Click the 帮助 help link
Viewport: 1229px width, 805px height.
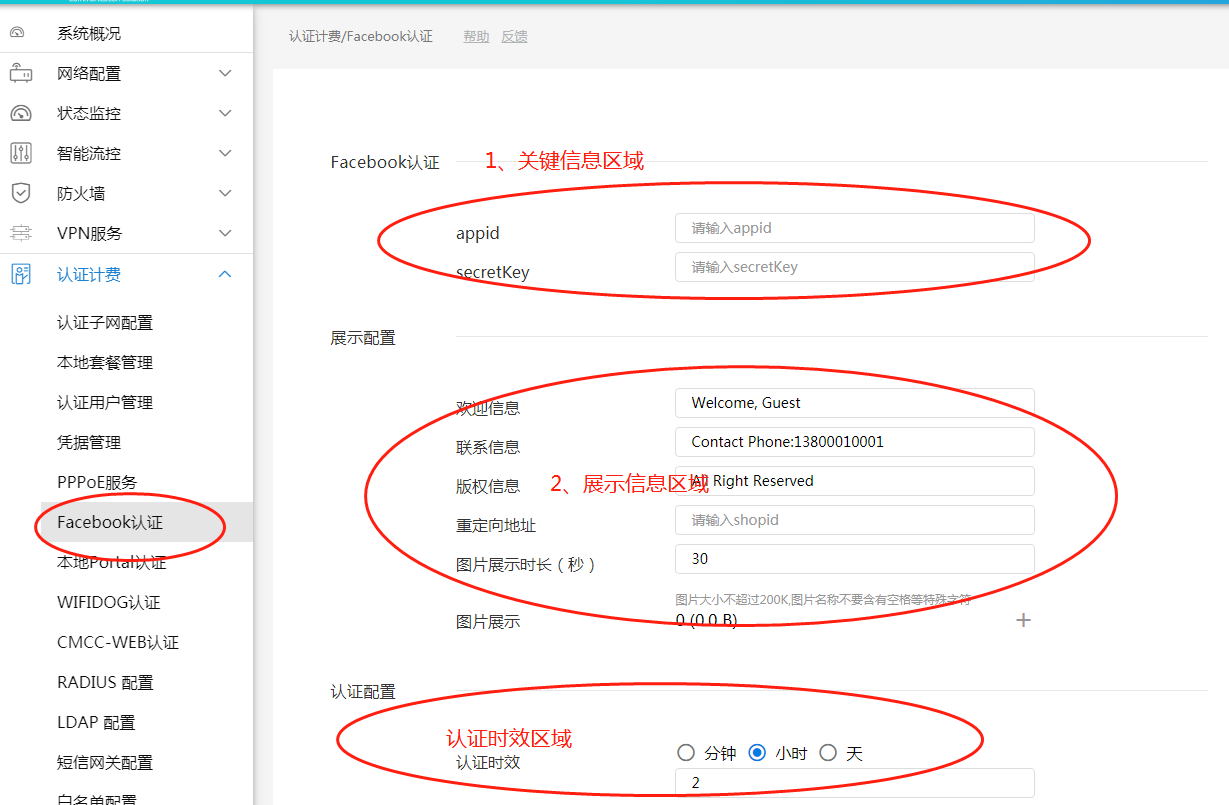click(476, 36)
